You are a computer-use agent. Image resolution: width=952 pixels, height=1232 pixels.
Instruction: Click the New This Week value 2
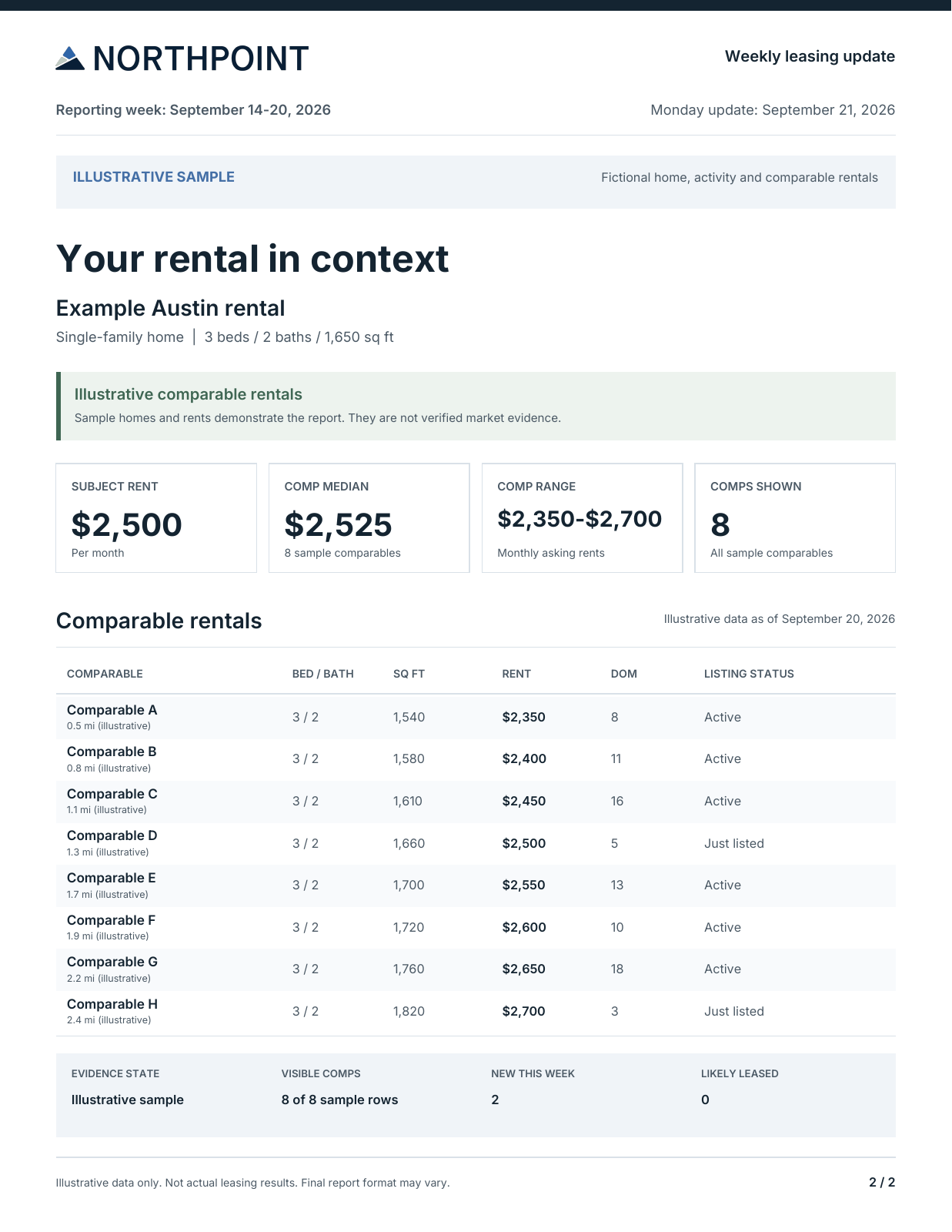[495, 1100]
